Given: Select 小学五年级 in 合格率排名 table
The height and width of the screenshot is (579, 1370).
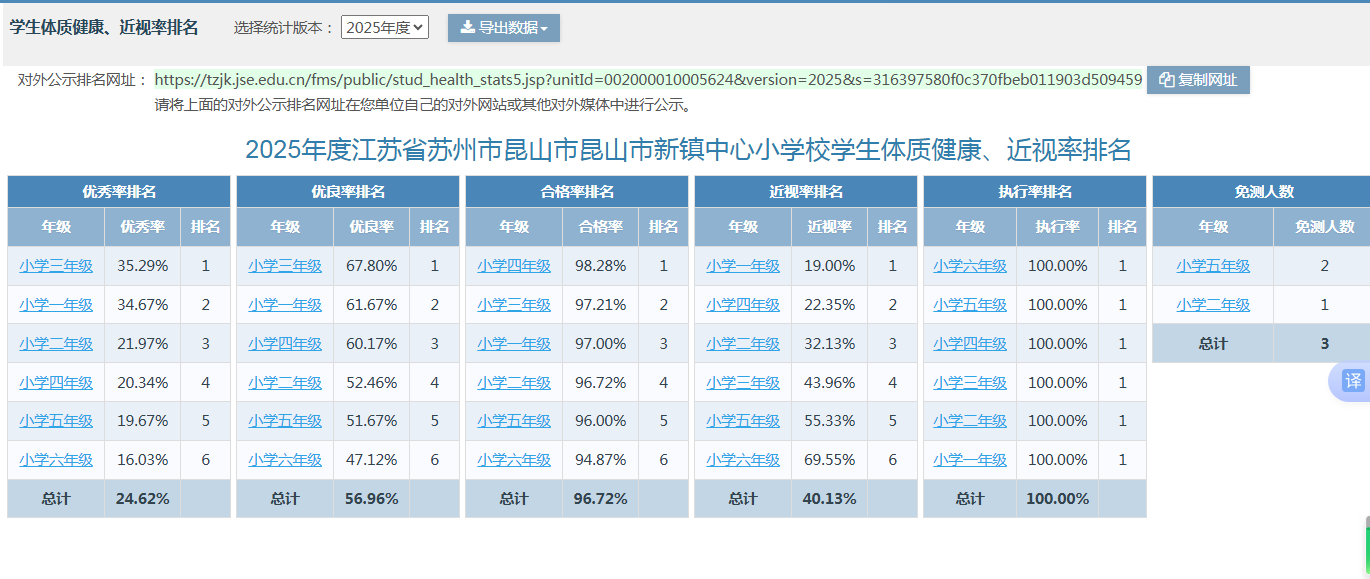Looking at the screenshot, I should pyautogui.click(x=514, y=421).
